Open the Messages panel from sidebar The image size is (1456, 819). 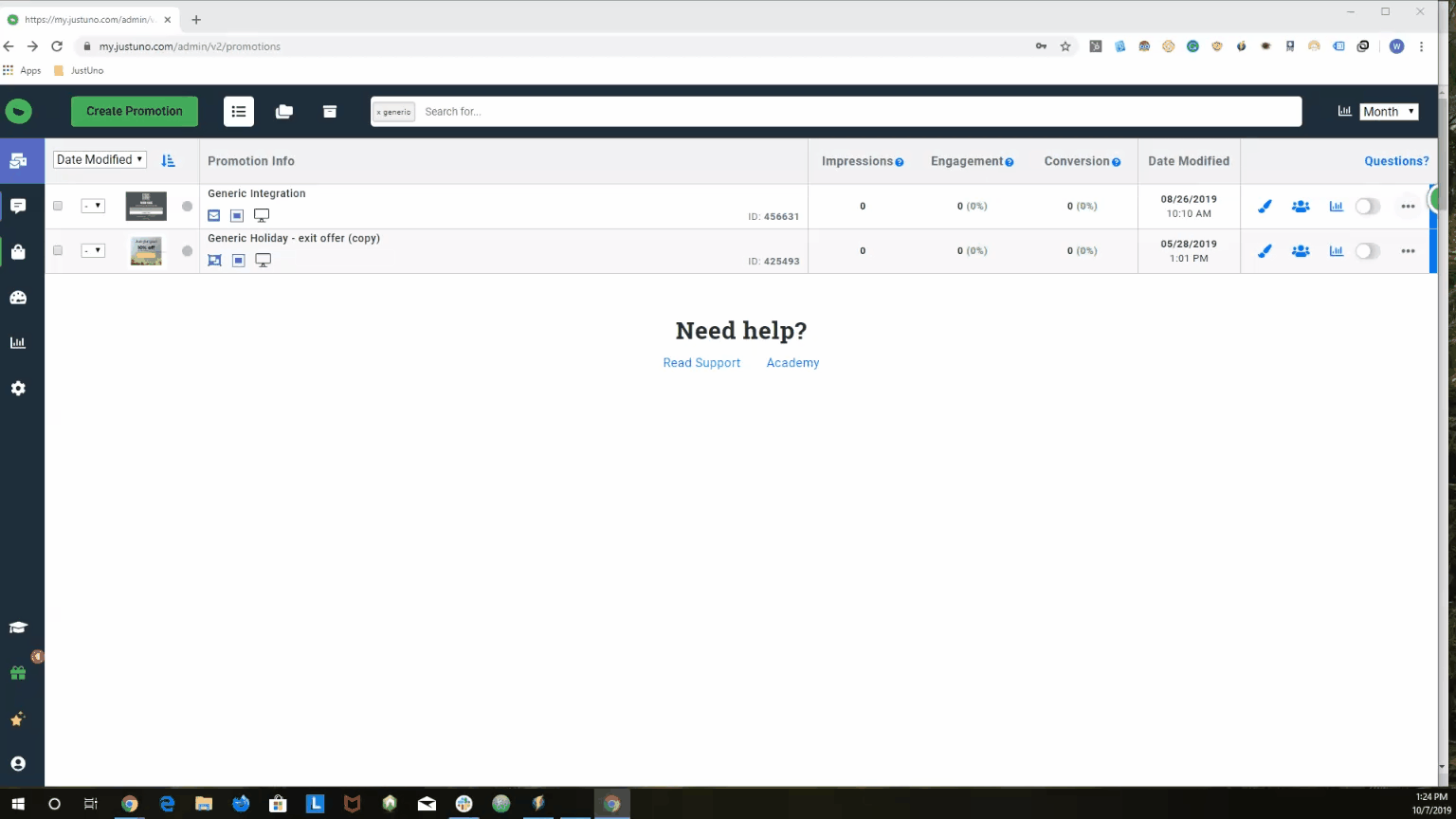tap(19, 206)
